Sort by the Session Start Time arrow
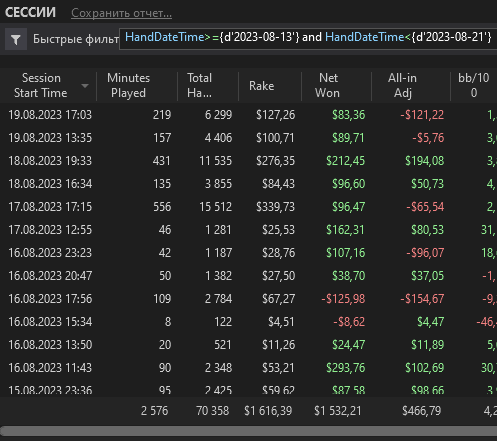This screenshot has width=497, height=441. [85, 86]
